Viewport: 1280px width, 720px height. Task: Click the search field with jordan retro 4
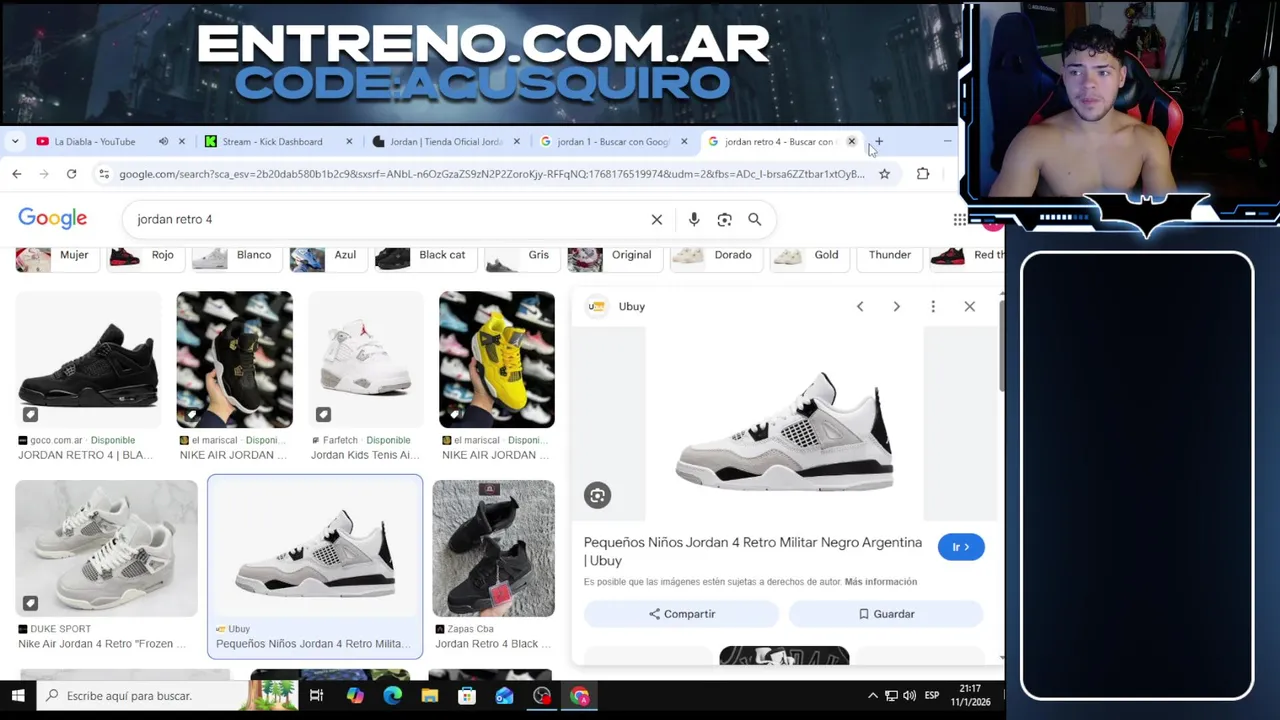point(390,220)
